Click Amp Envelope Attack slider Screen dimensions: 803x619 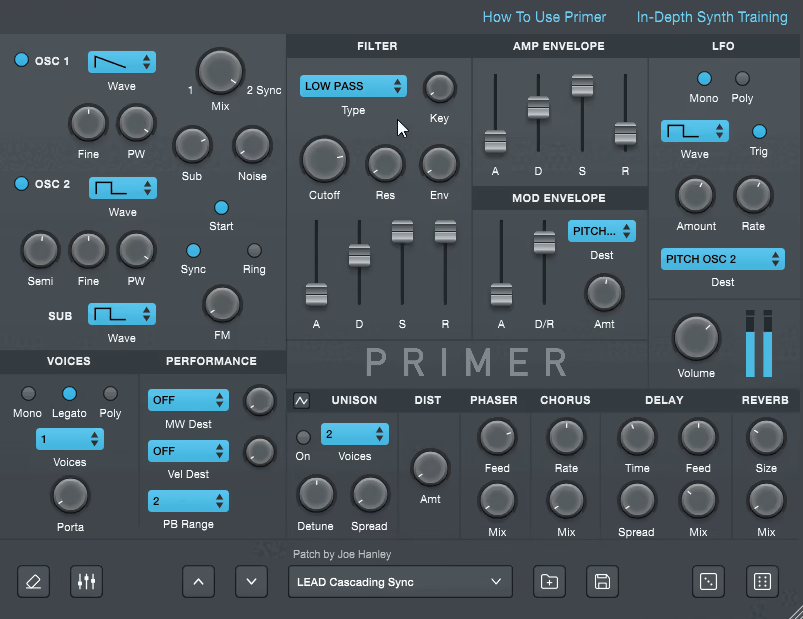point(495,142)
